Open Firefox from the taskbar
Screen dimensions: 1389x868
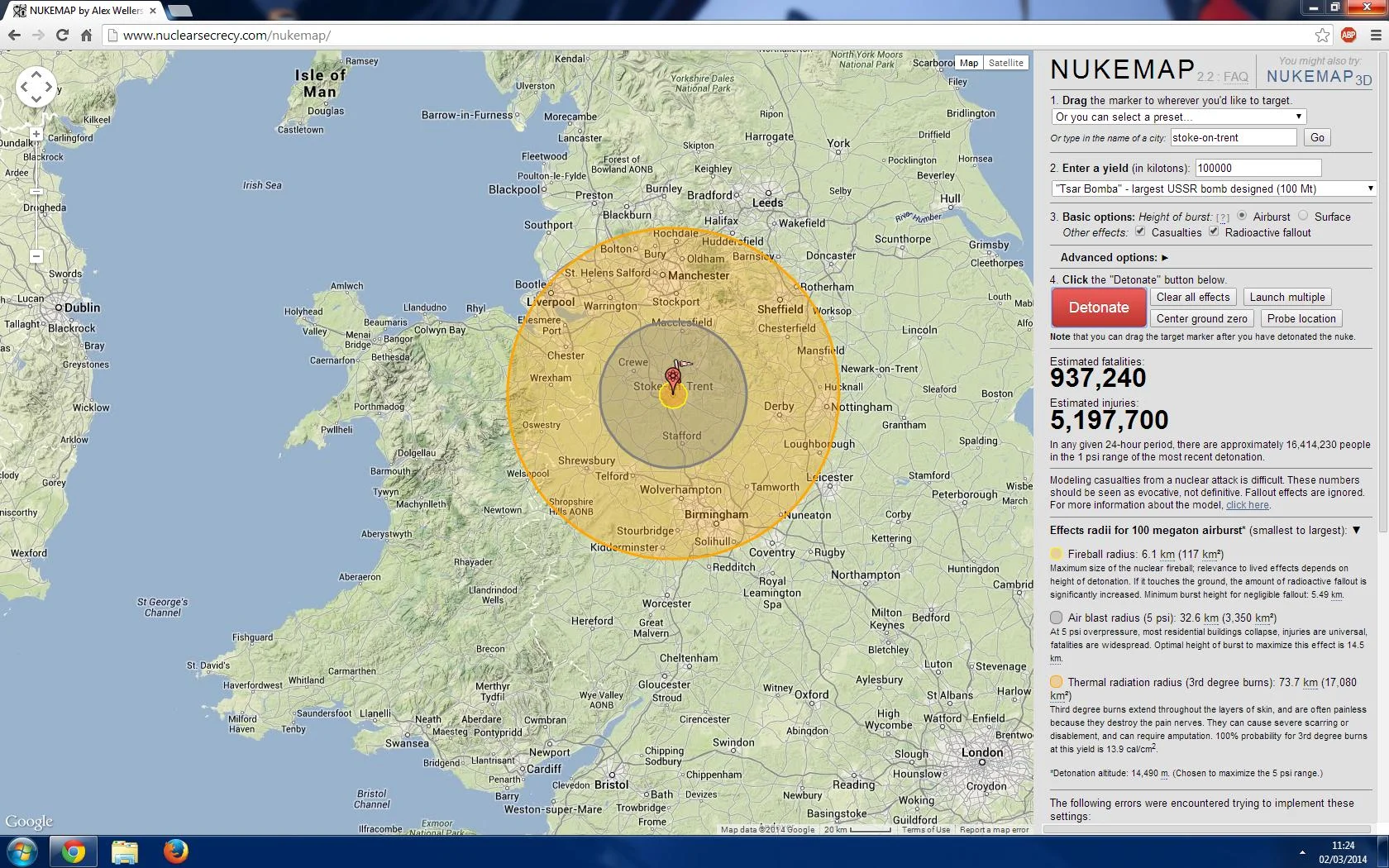(x=175, y=851)
